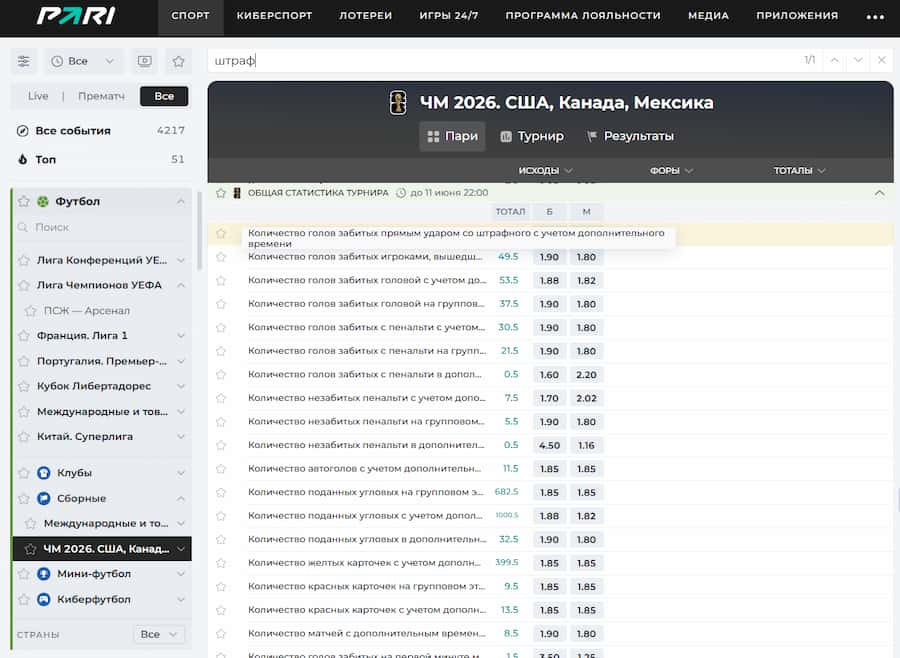Open the Спорт section
The width and height of the screenshot is (900, 658).
[x=191, y=16]
